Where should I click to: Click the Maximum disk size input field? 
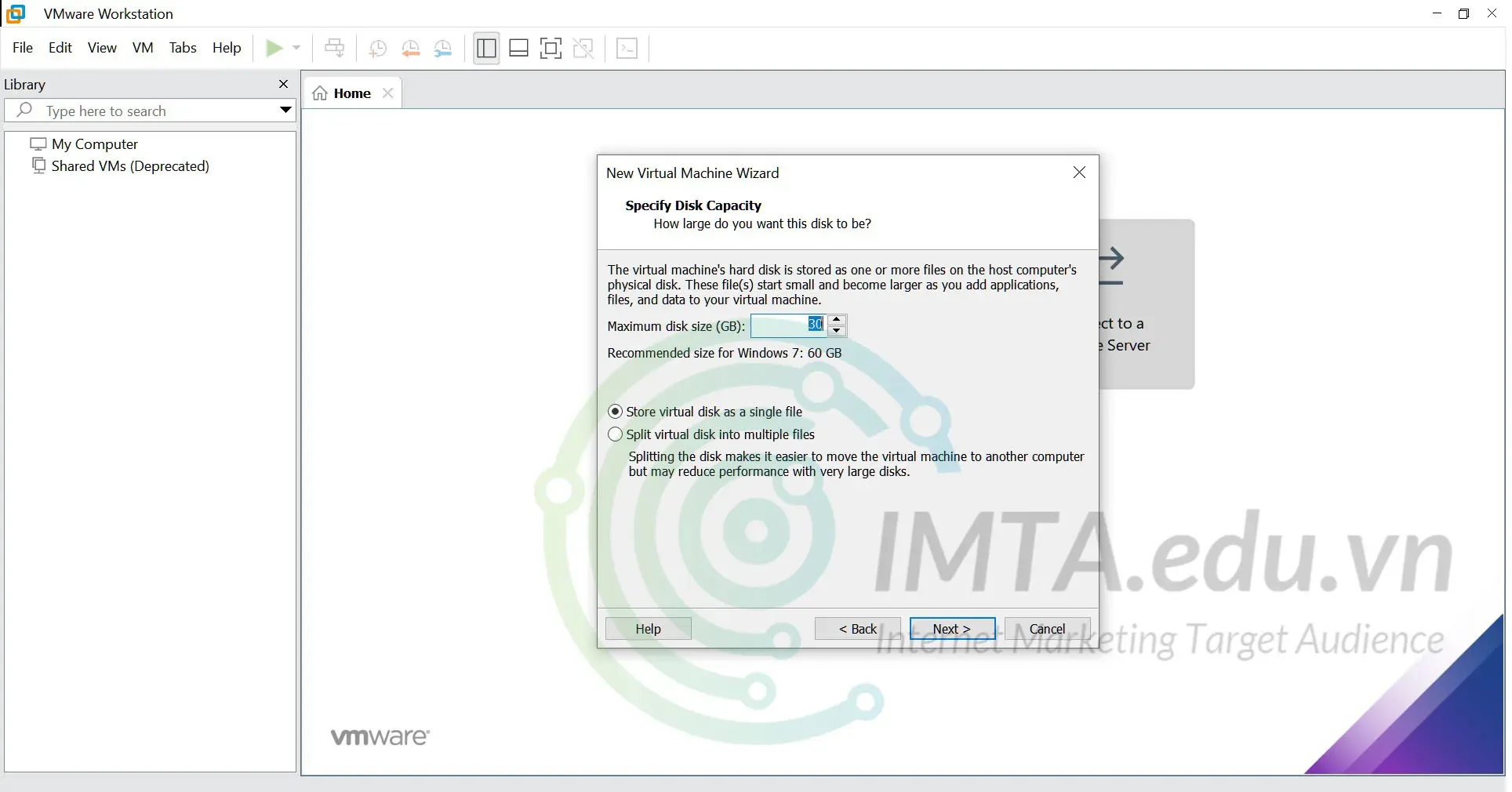coord(787,325)
